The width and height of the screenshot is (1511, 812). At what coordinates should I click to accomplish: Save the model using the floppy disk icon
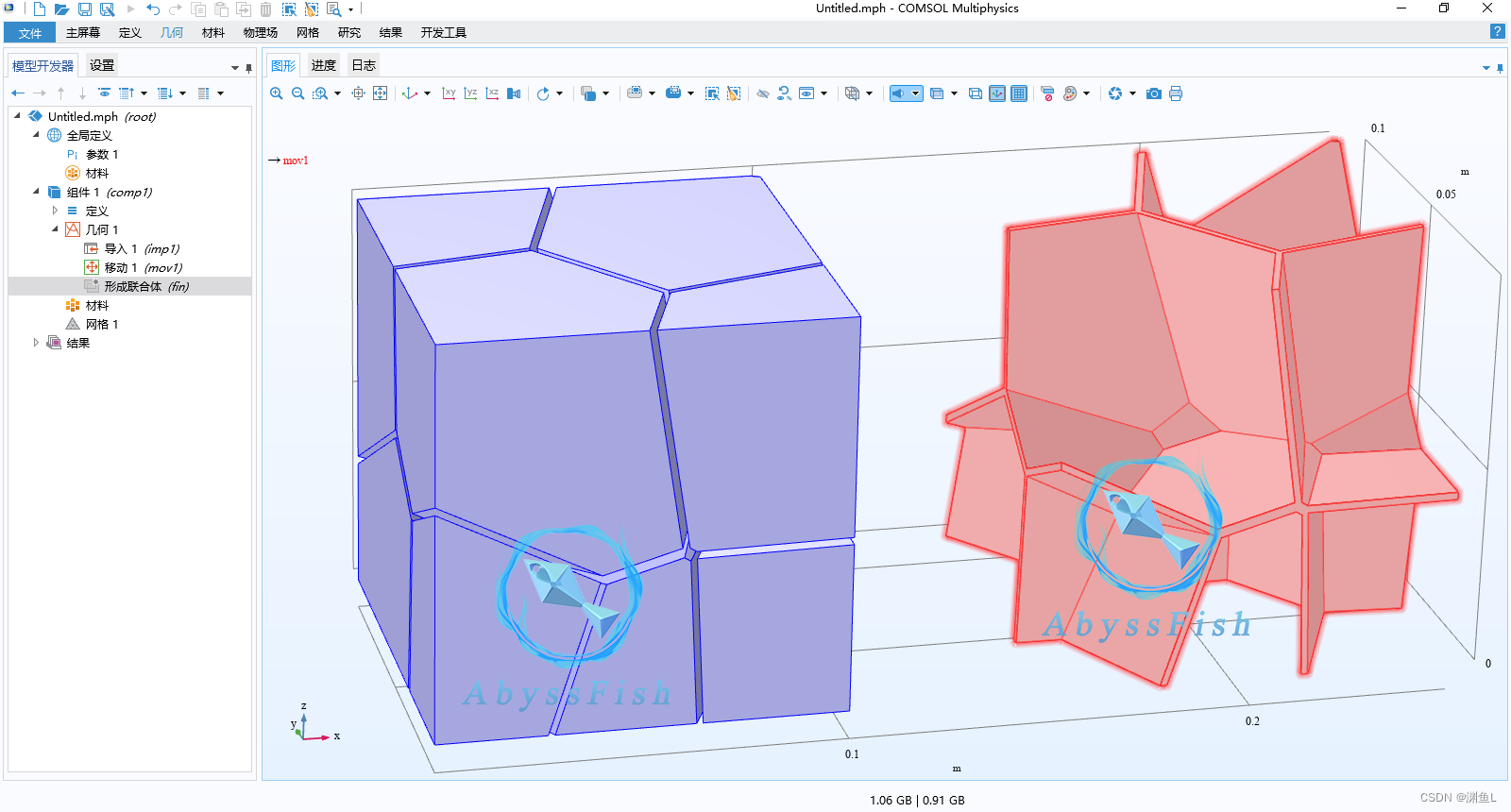[x=85, y=9]
